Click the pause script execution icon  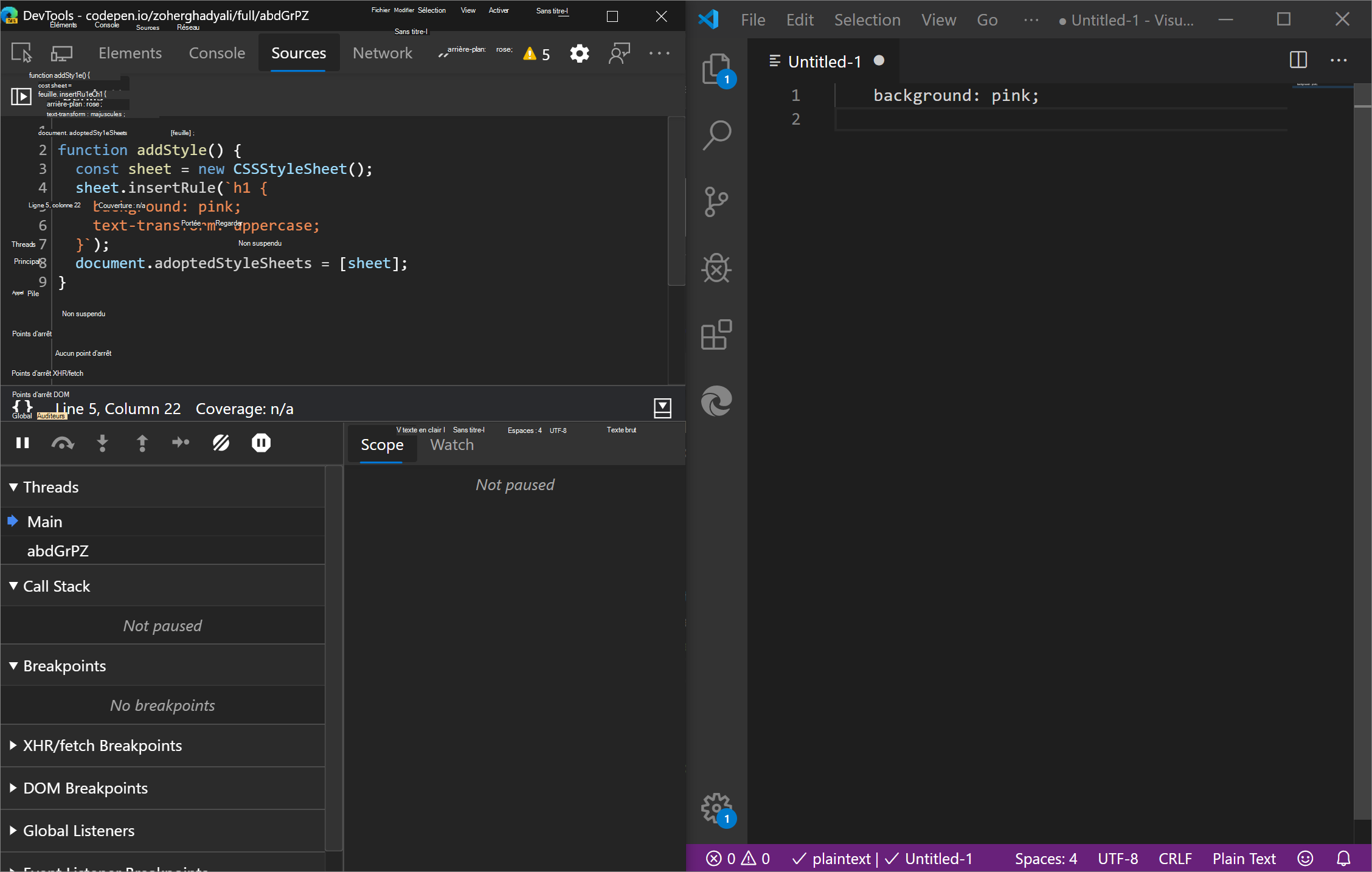[x=23, y=443]
